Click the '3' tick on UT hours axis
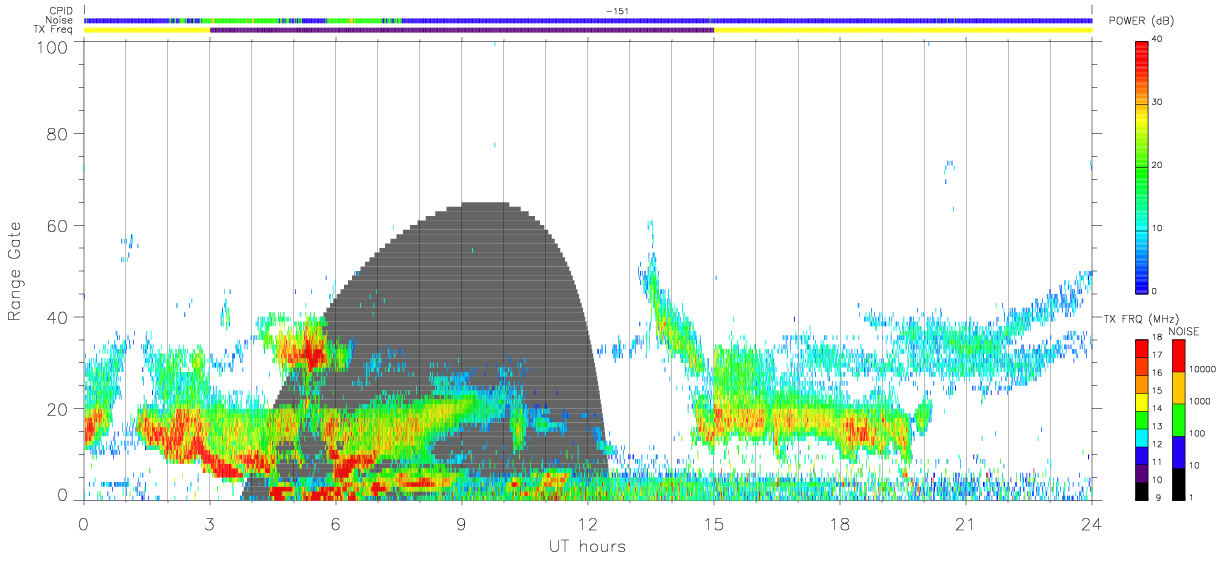 click(x=210, y=523)
